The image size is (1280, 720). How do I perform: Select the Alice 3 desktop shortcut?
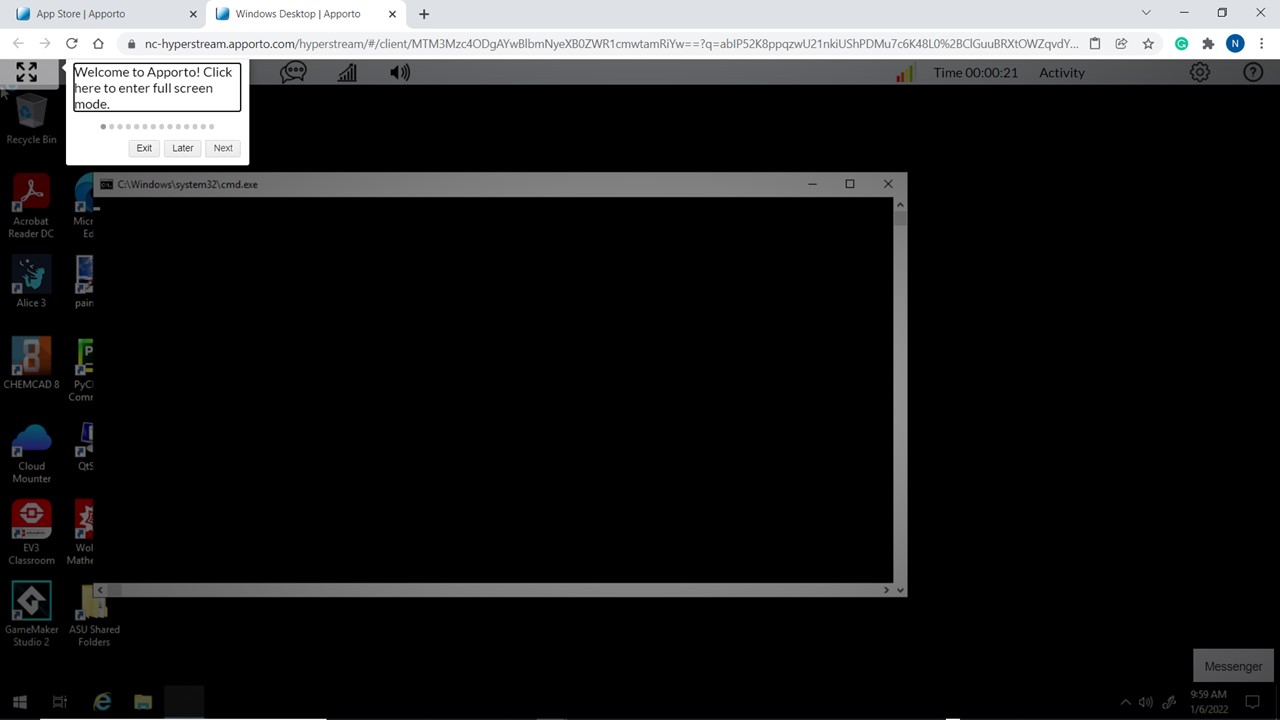coord(31,282)
